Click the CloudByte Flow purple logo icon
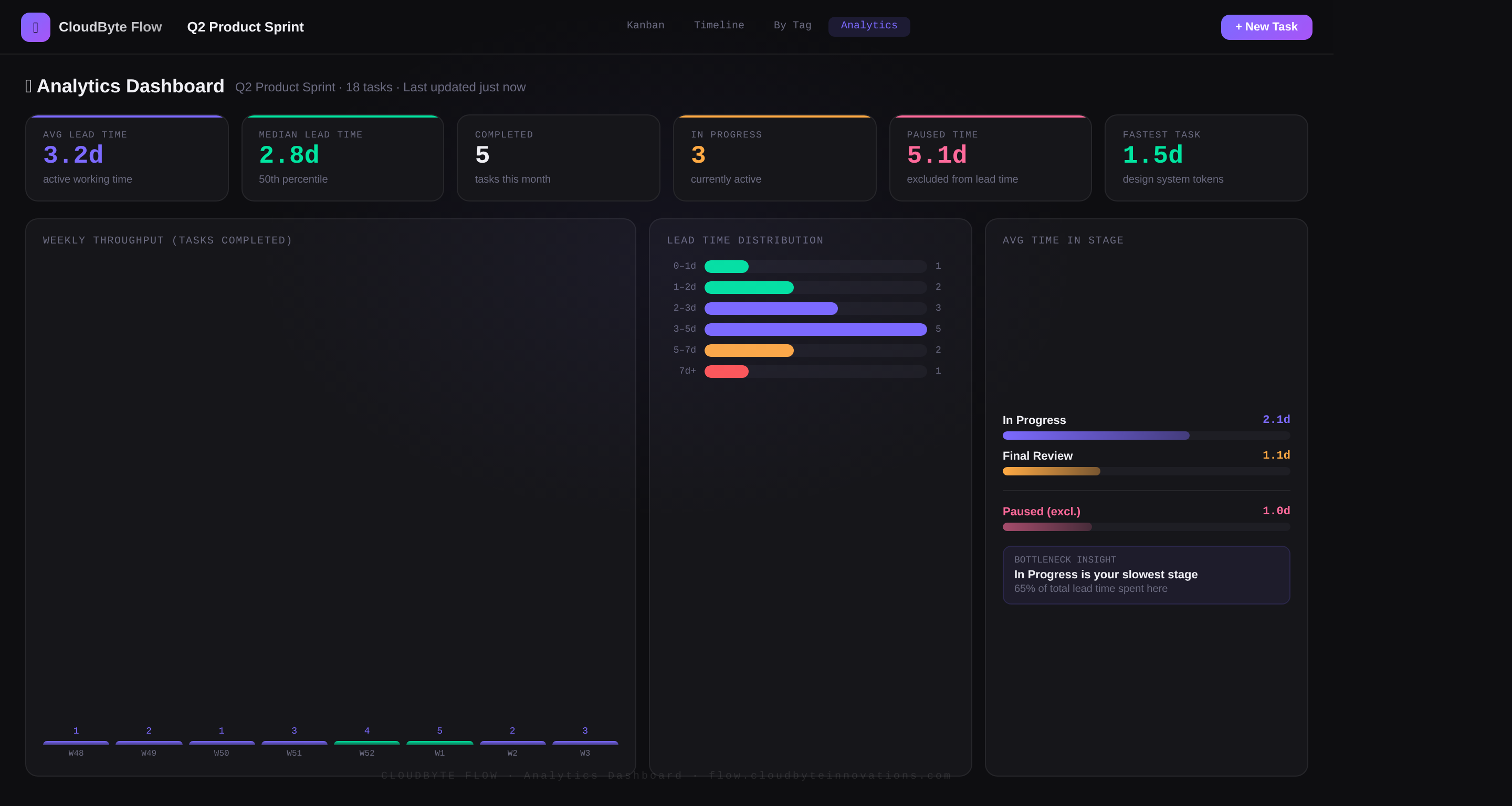The height and width of the screenshot is (806, 1512). coord(35,27)
